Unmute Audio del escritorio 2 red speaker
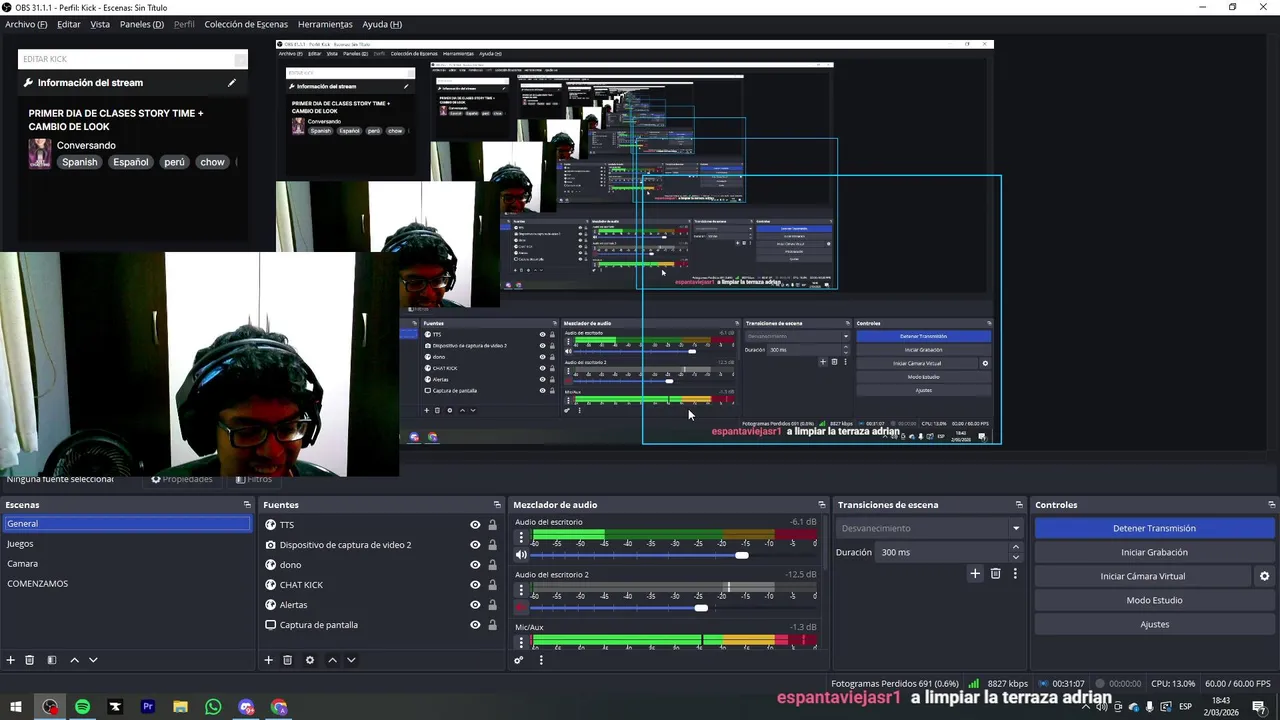 point(521,608)
